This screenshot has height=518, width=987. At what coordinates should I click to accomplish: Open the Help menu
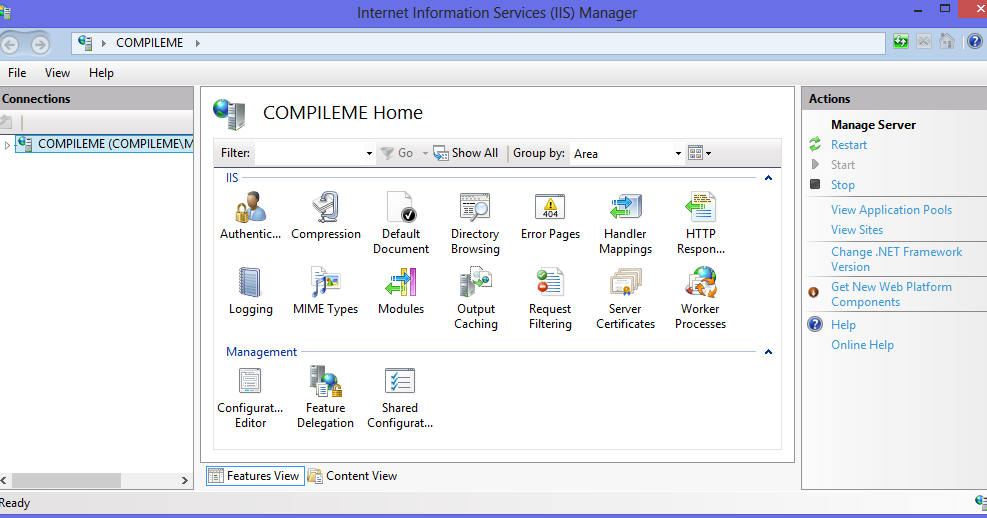click(x=101, y=73)
